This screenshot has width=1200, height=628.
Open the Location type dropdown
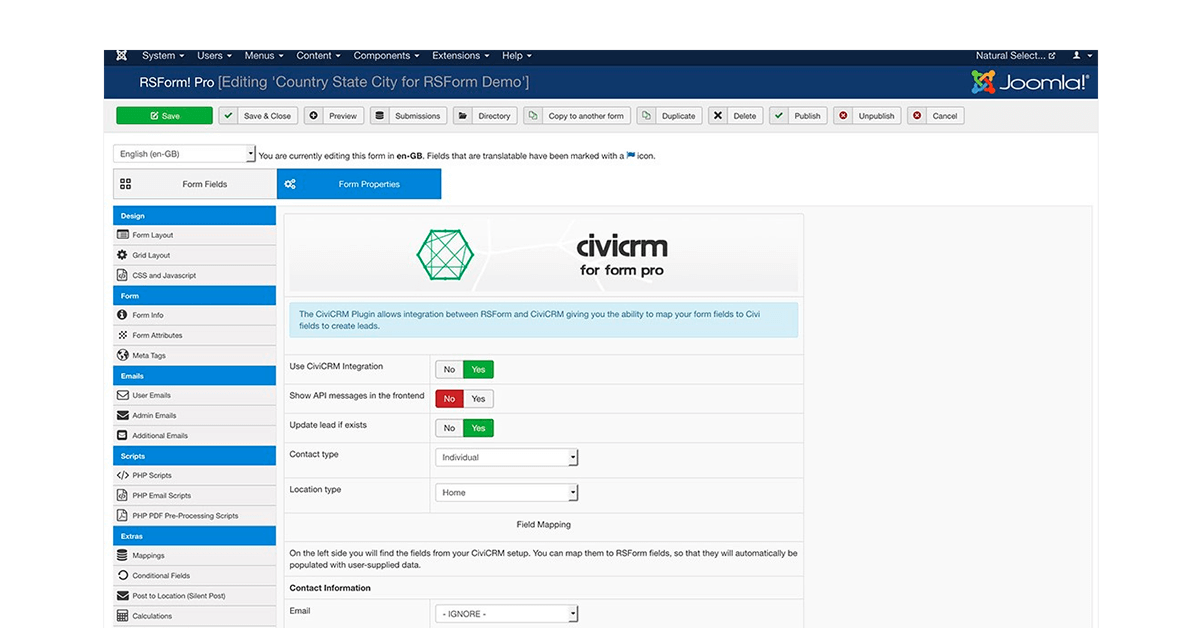pyautogui.click(x=507, y=492)
